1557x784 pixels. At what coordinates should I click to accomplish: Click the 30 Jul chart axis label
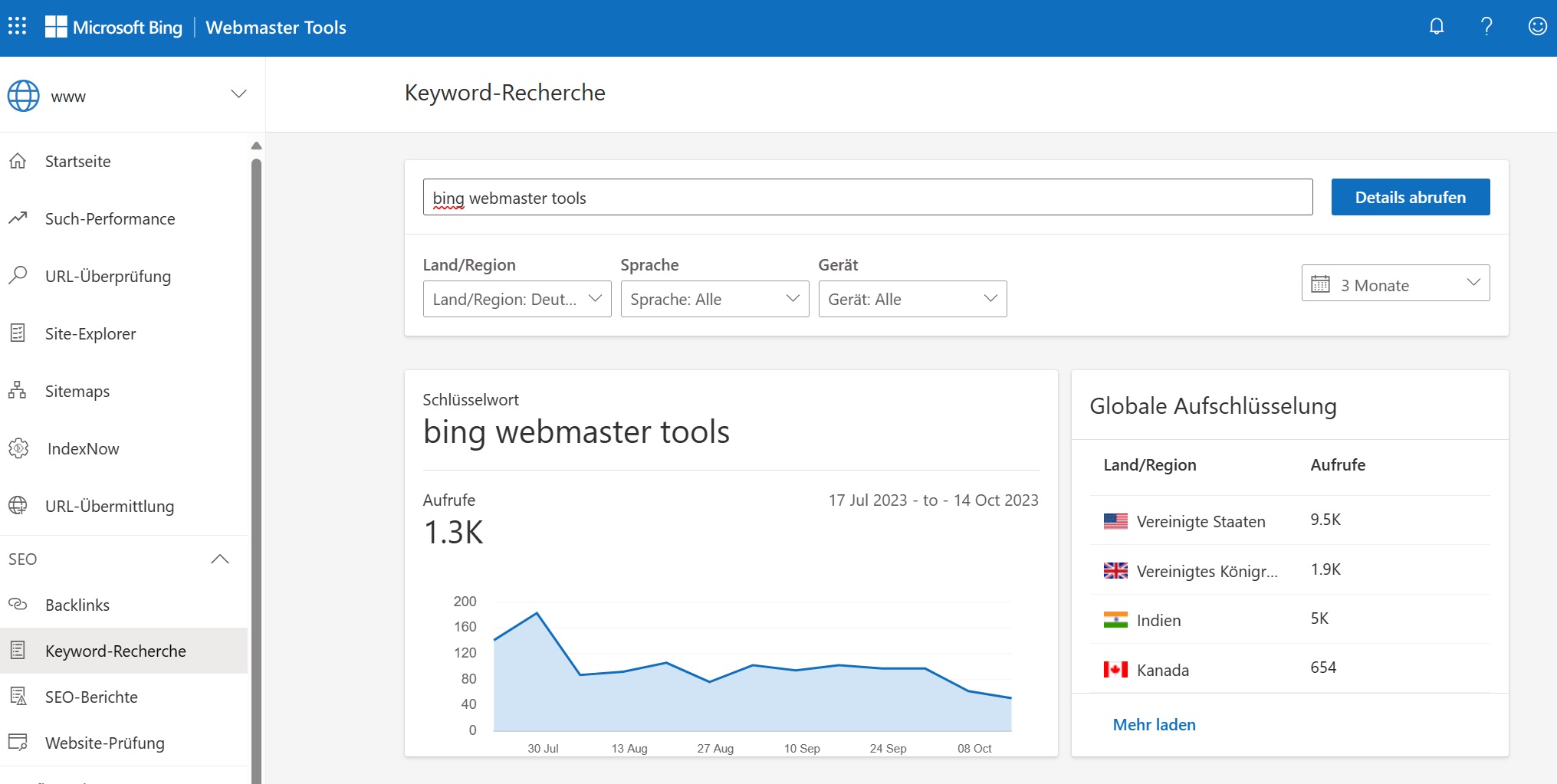click(543, 748)
